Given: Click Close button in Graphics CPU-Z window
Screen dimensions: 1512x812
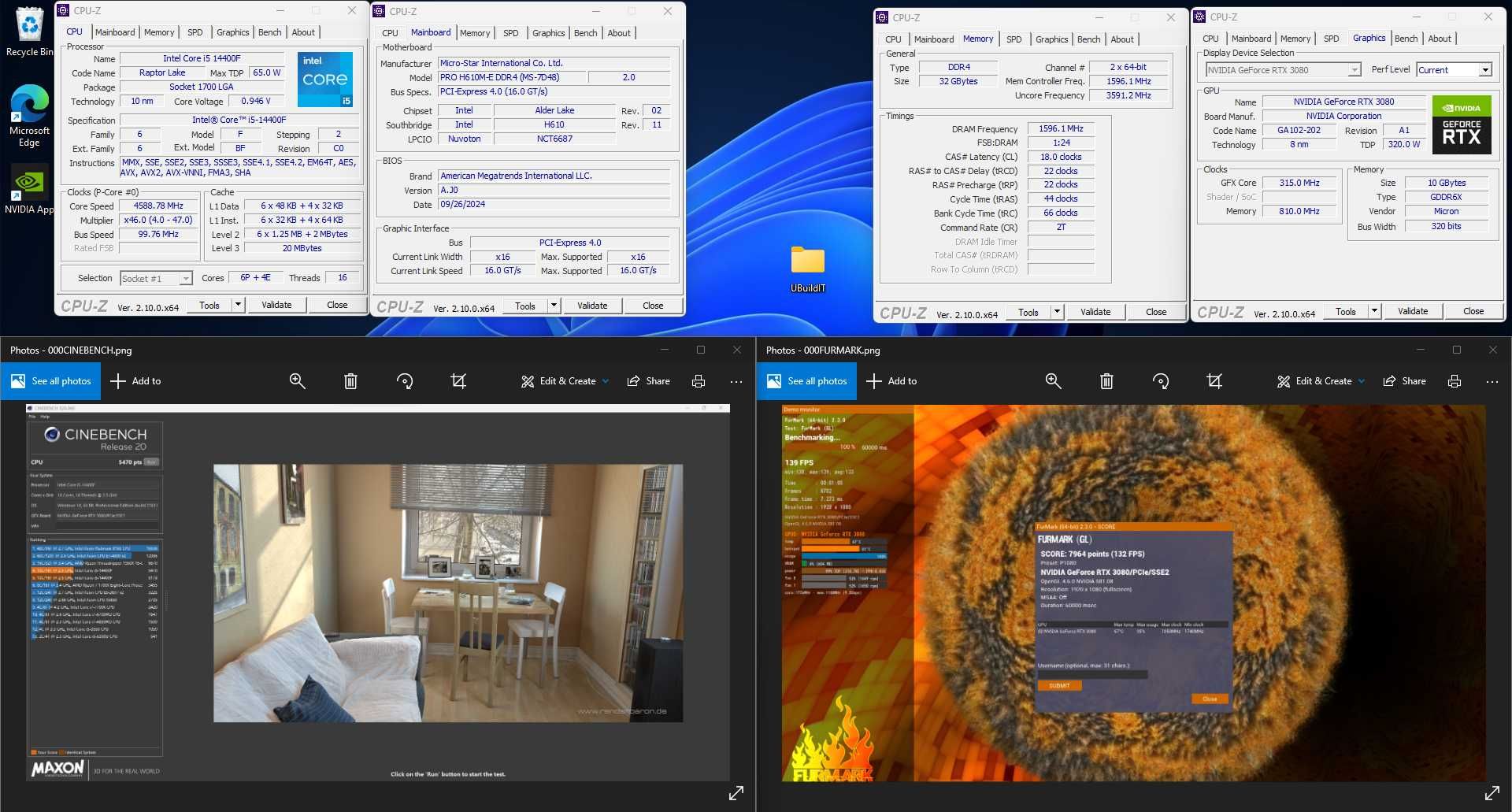Looking at the screenshot, I should (1473, 311).
